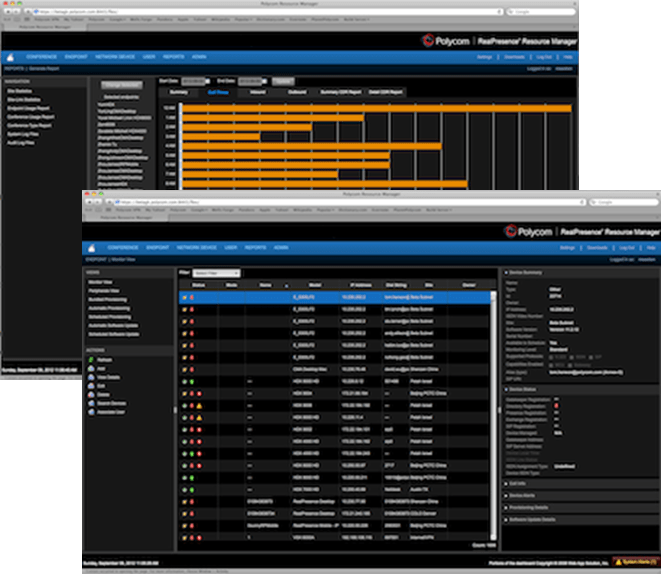Click the Edit action icon
The height and width of the screenshot is (574, 661).
[x=91, y=386]
